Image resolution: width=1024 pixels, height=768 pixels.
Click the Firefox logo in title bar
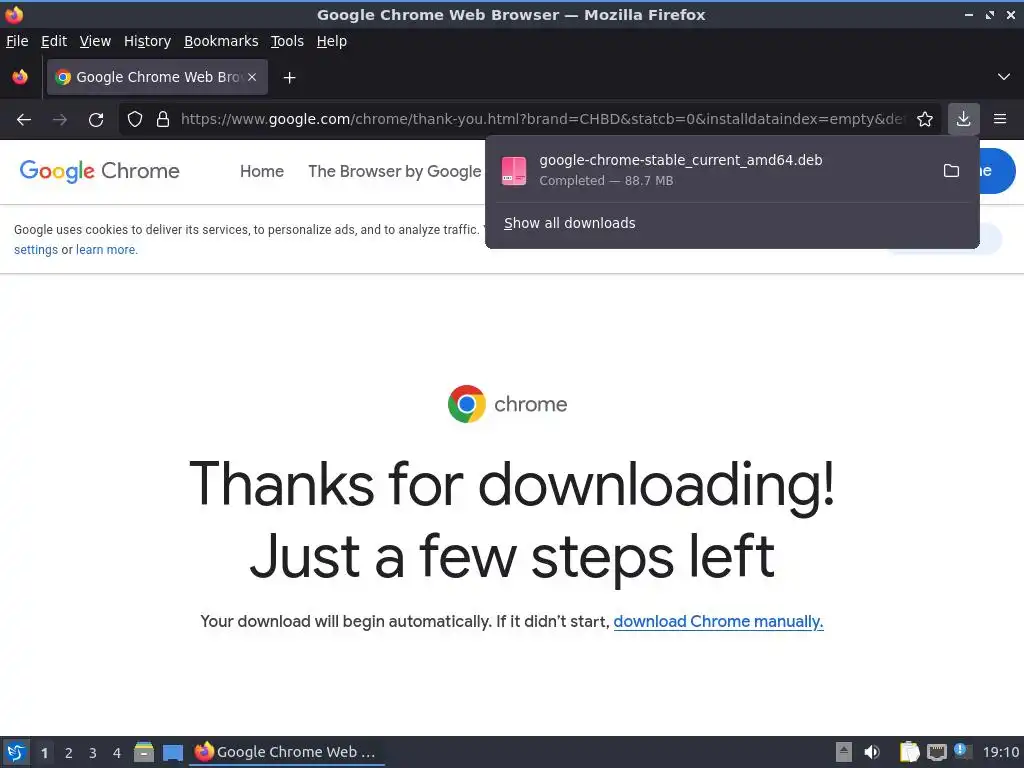(14, 14)
